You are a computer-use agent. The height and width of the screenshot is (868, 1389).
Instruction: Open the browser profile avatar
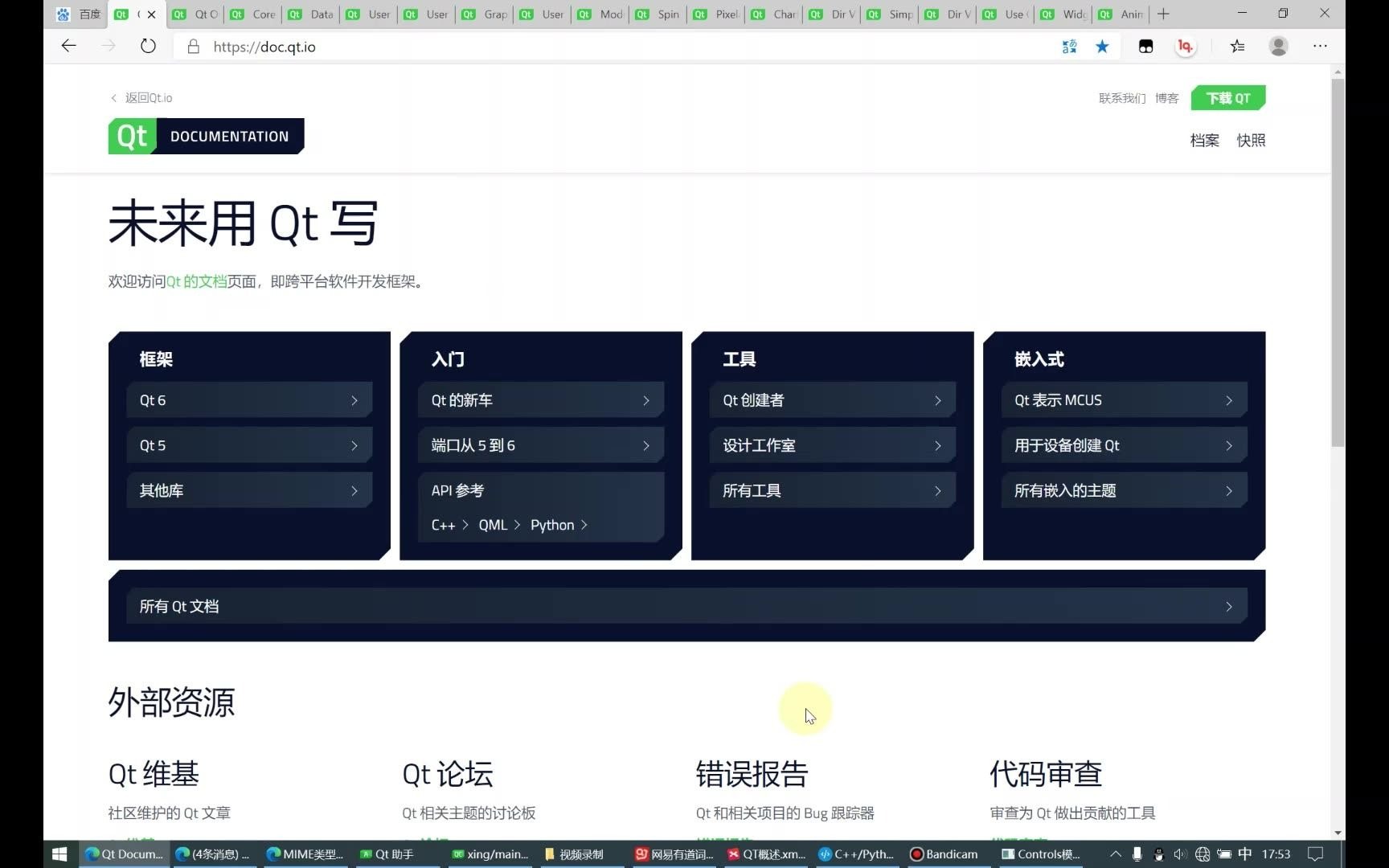1278,46
